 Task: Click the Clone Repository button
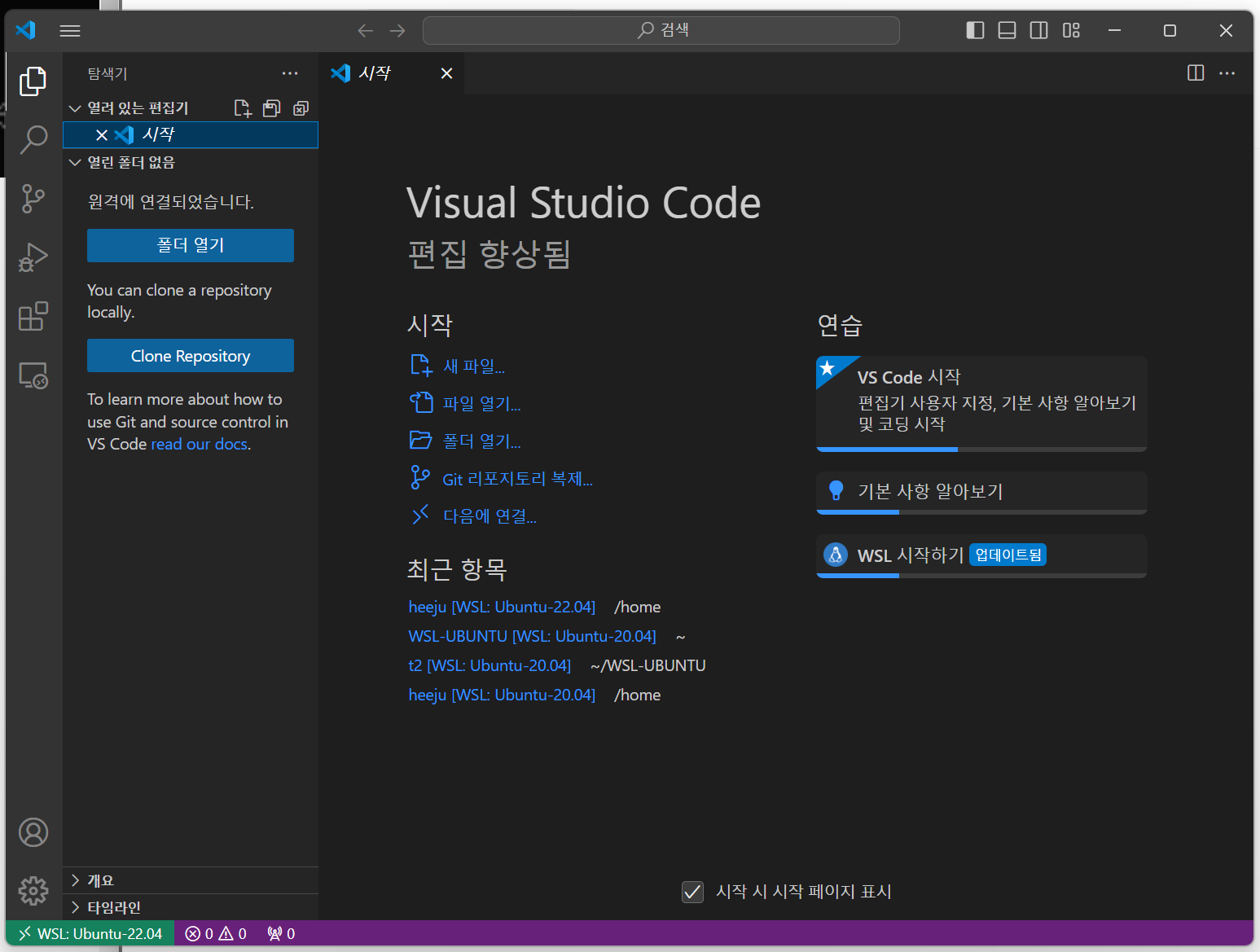[x=191, y=356]
